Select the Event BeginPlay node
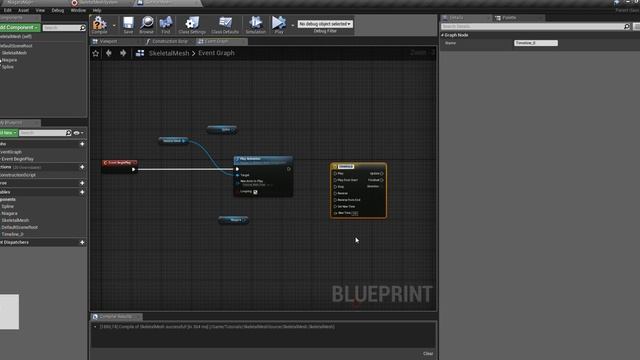This screenshot has height=360, width=640. 120,167
